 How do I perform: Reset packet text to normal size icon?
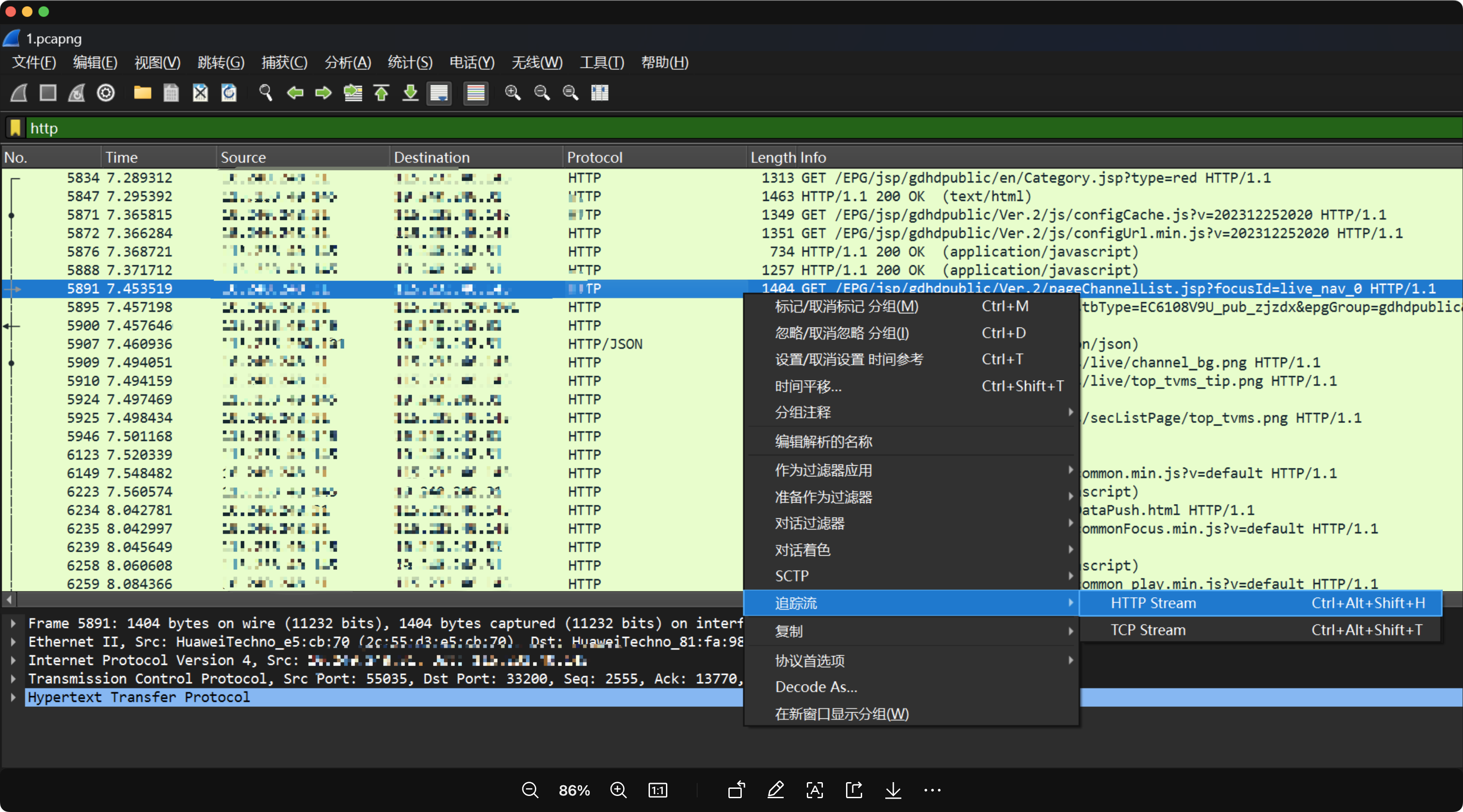[571, 93]
